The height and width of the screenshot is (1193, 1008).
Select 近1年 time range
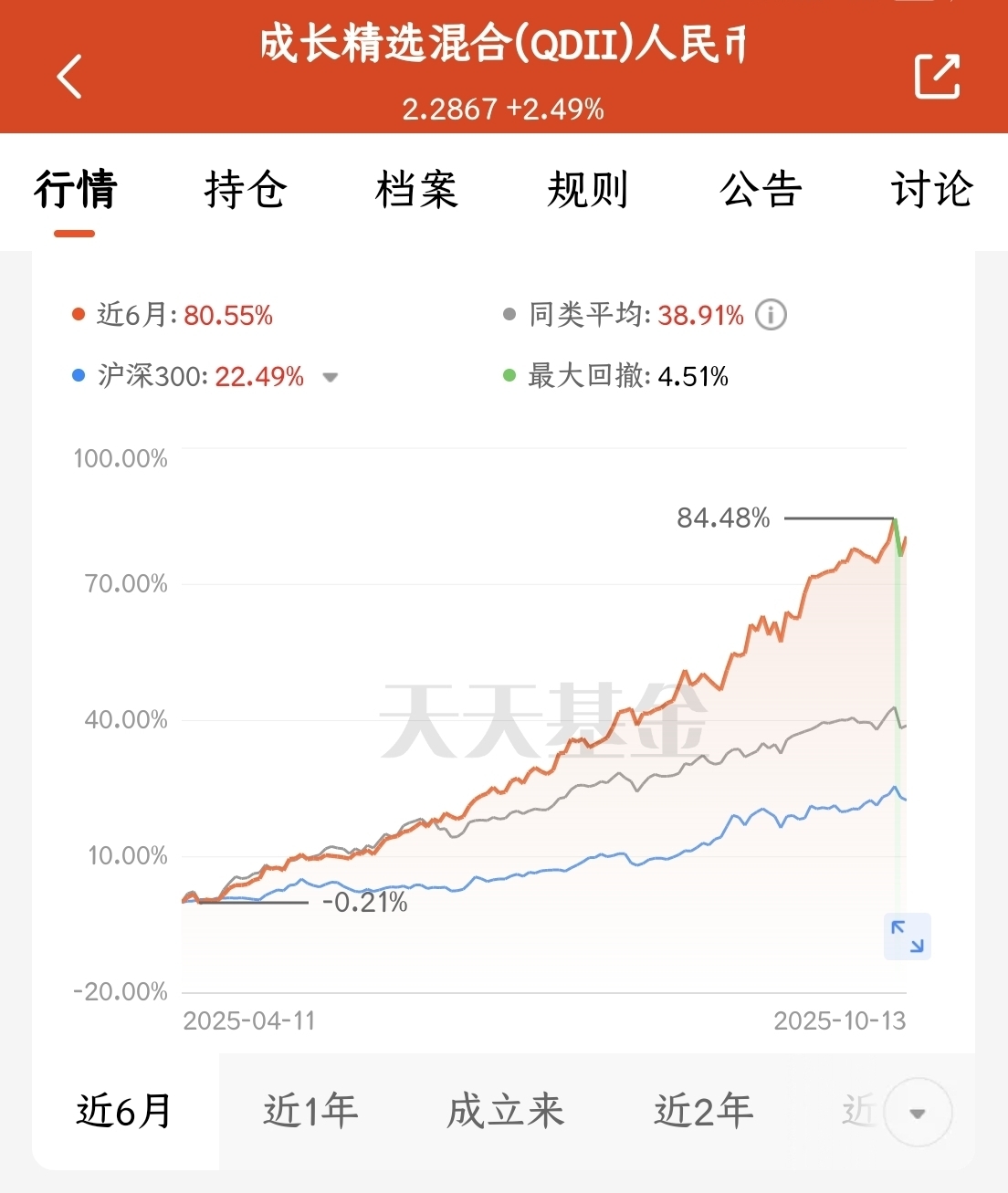[310, 1111]
